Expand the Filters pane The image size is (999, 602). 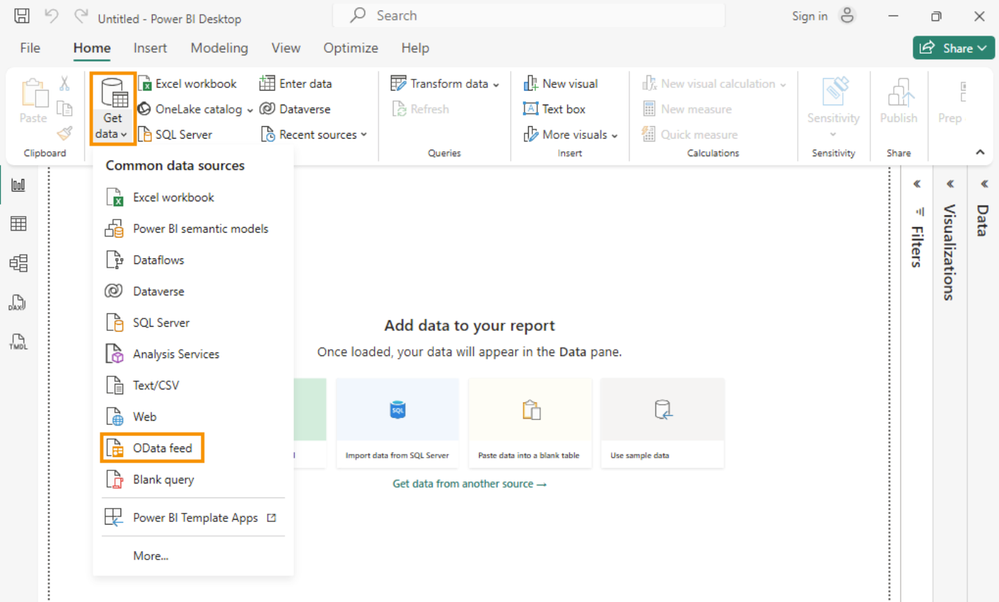pos(917,184)
